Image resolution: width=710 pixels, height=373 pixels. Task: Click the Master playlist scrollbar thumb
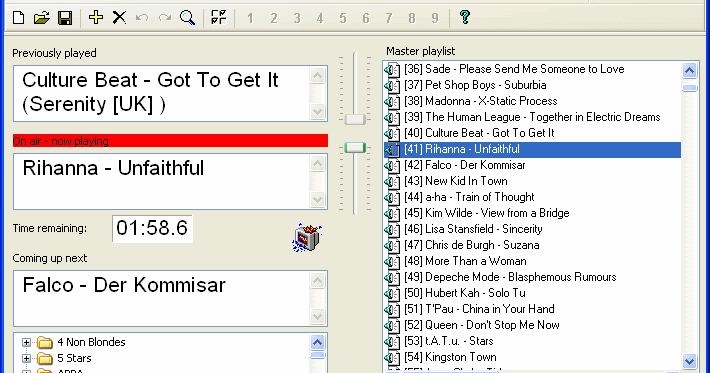point(690,87)
